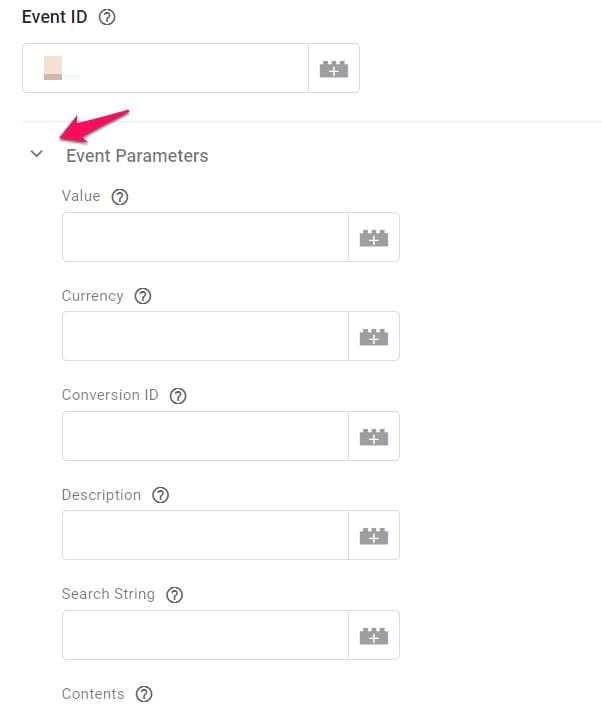
Task: Show help tooltip for Contents
Action: tap(144, 694)
